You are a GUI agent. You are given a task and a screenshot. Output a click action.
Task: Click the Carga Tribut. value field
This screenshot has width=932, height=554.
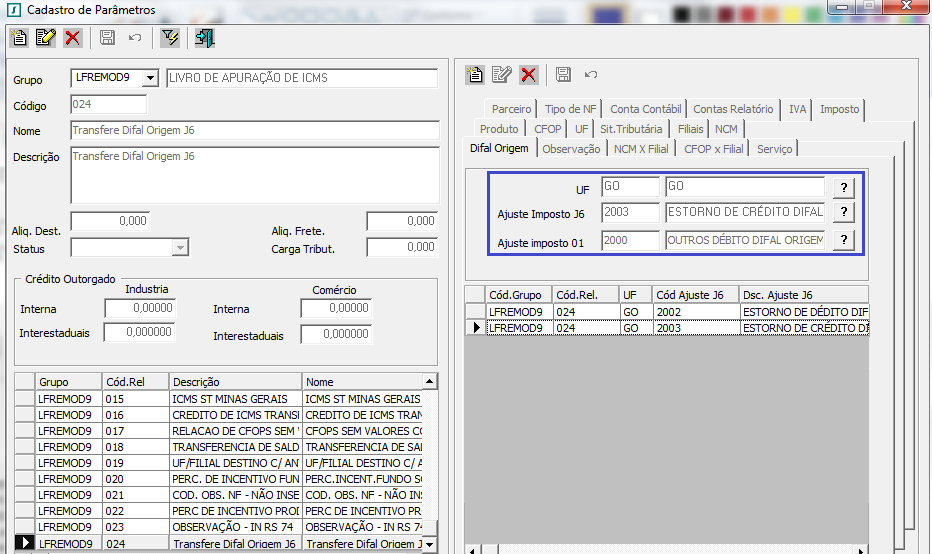[x=402, y=247]
